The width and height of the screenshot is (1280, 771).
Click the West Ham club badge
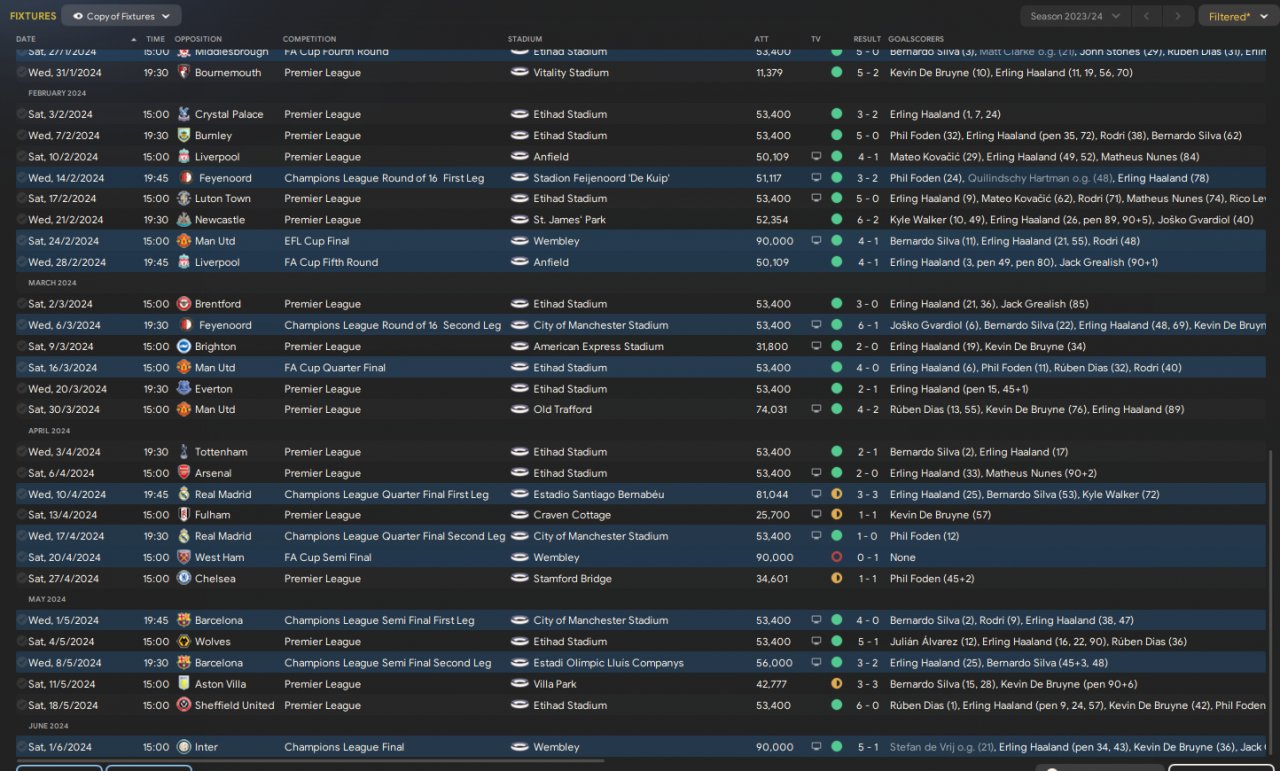click(184, 557)
